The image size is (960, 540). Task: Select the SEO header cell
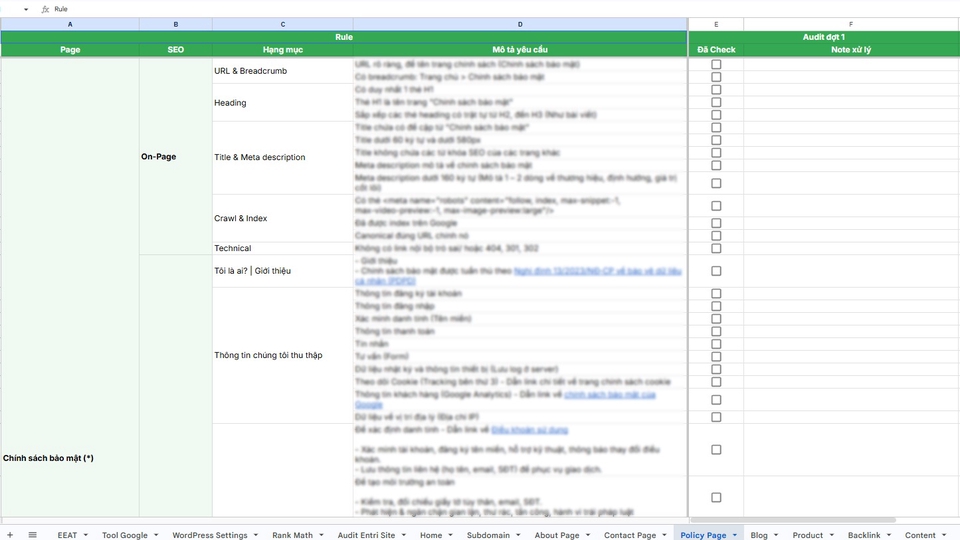click(176, 50)
